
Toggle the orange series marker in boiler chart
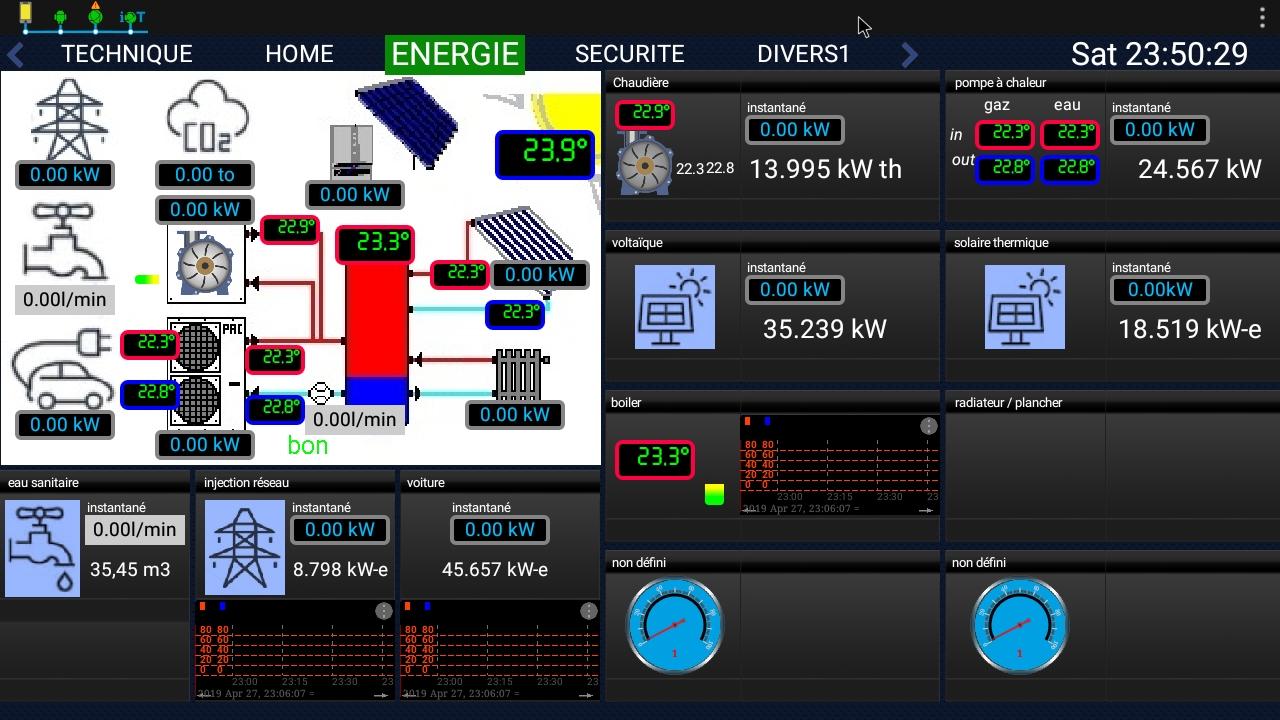[747, 422]
